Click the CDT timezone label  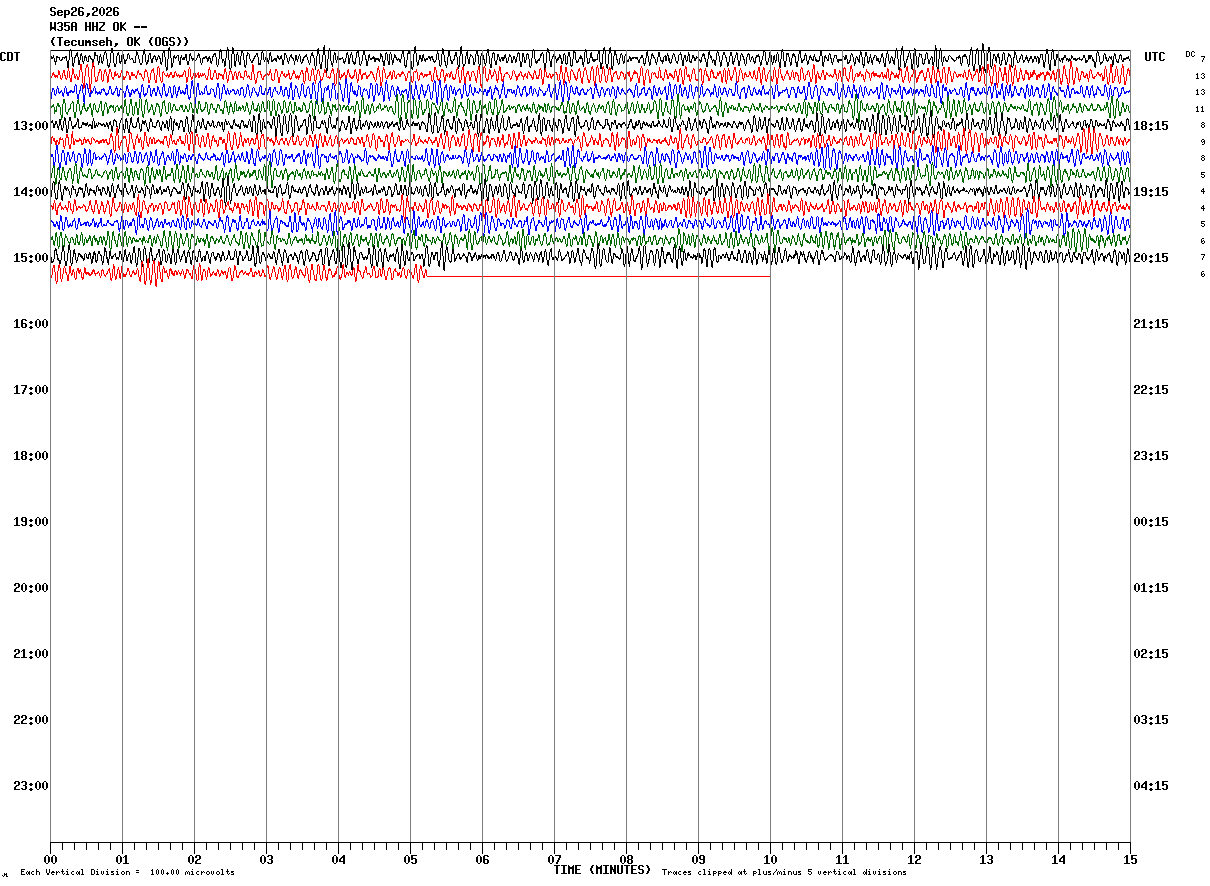point(10,57)
